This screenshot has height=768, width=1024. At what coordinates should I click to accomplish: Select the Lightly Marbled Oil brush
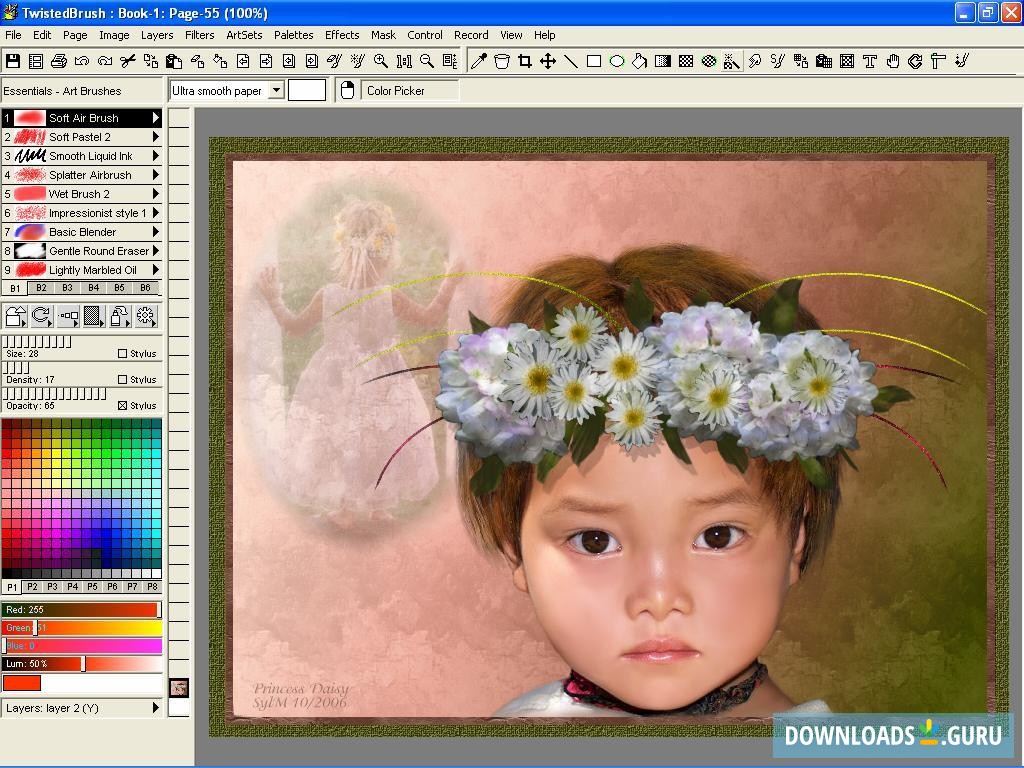tap(82, 270)
